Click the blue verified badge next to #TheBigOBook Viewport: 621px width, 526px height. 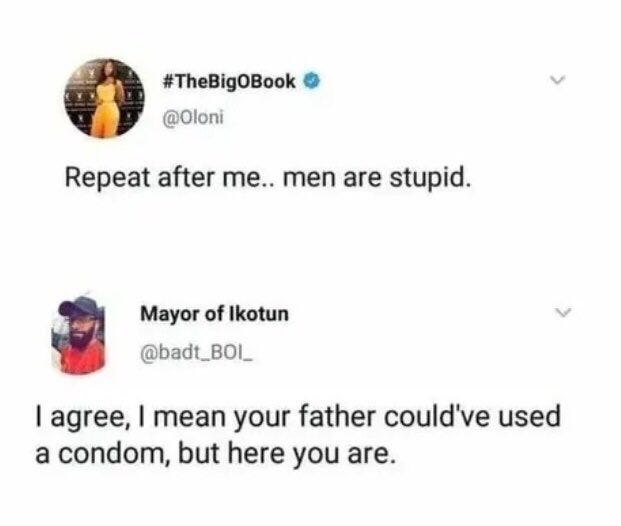coord(312,81)
